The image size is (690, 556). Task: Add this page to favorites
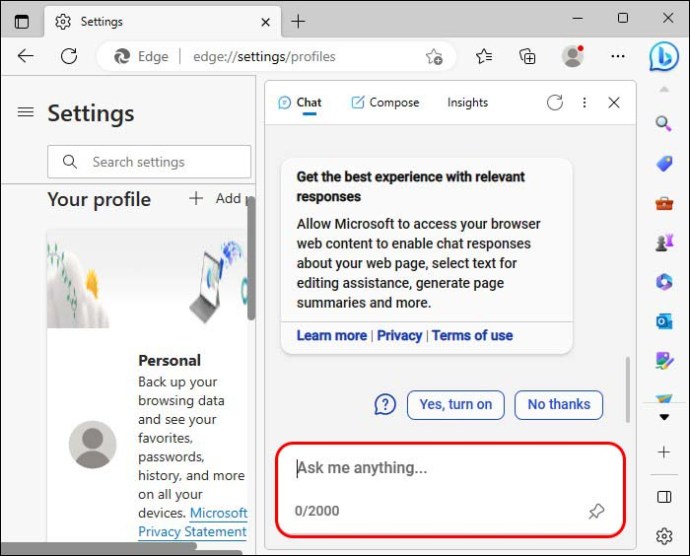[x=434, y=57]
